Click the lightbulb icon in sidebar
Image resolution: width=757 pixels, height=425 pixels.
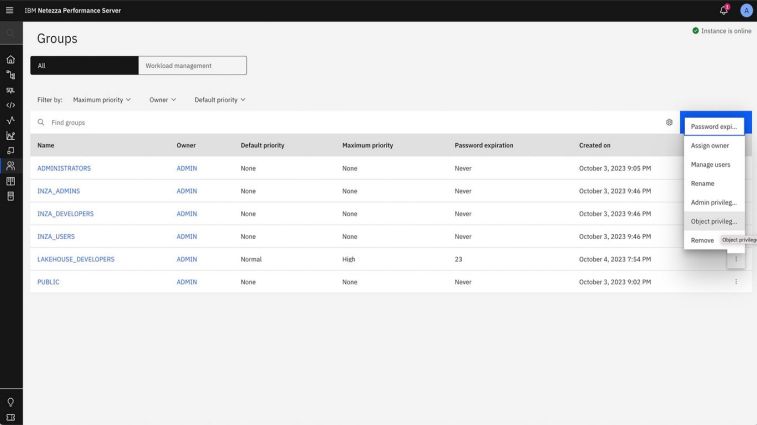click(x=11, y=401)
